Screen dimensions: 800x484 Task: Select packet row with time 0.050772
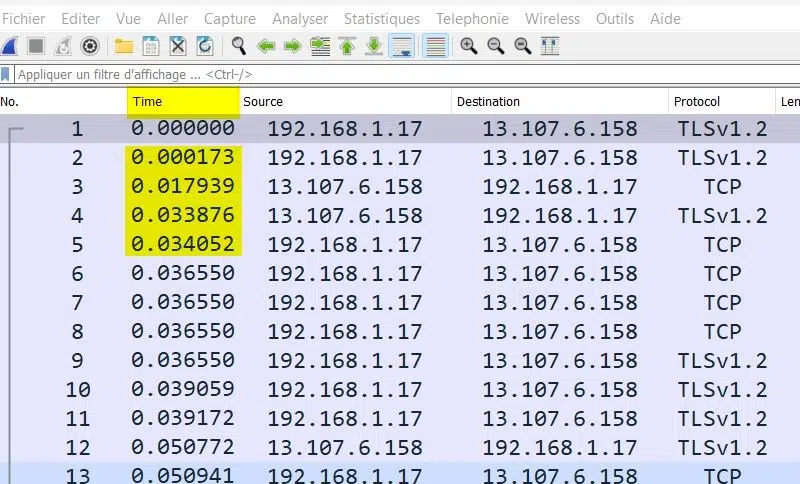[400, 448]
